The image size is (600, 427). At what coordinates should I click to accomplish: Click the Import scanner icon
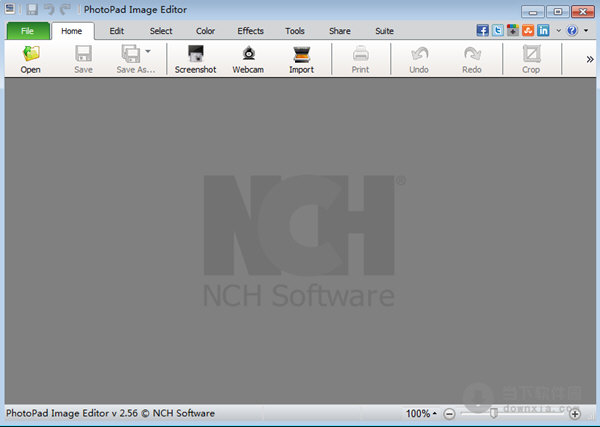click(x=302, y=54)
